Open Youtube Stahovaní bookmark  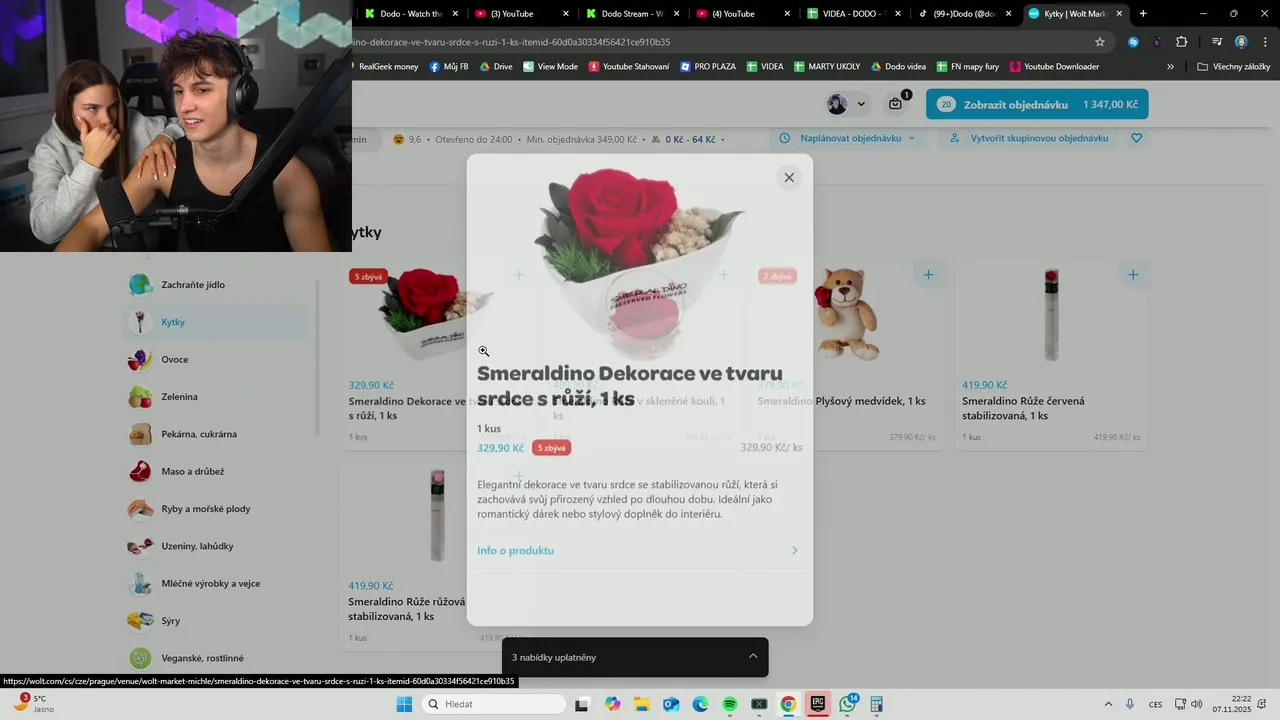click(x=630, y=67)
